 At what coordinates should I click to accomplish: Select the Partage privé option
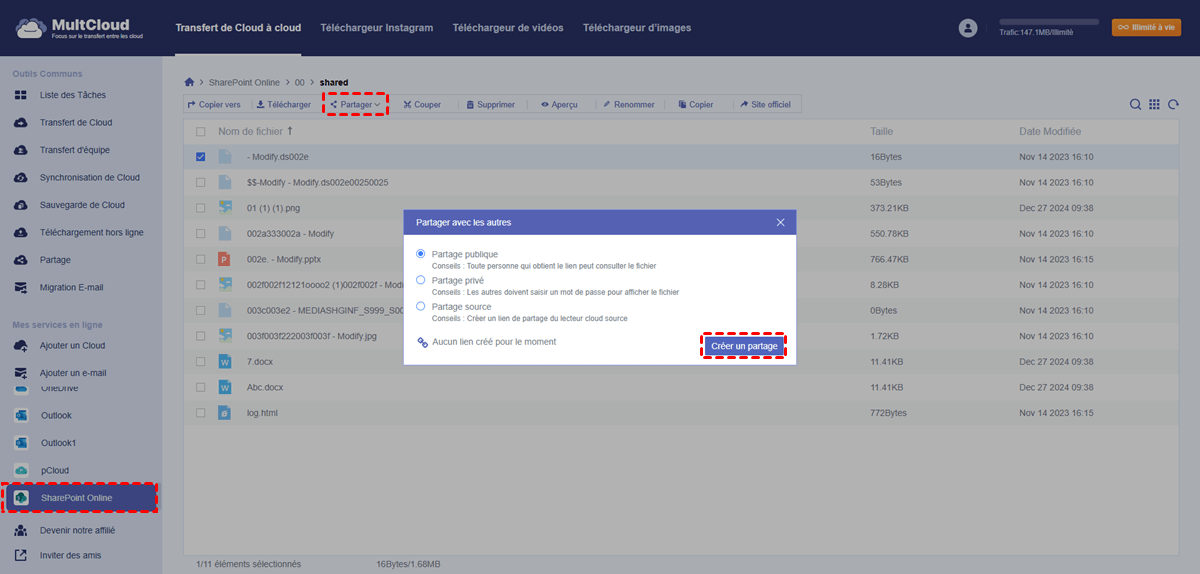(421, 280)
